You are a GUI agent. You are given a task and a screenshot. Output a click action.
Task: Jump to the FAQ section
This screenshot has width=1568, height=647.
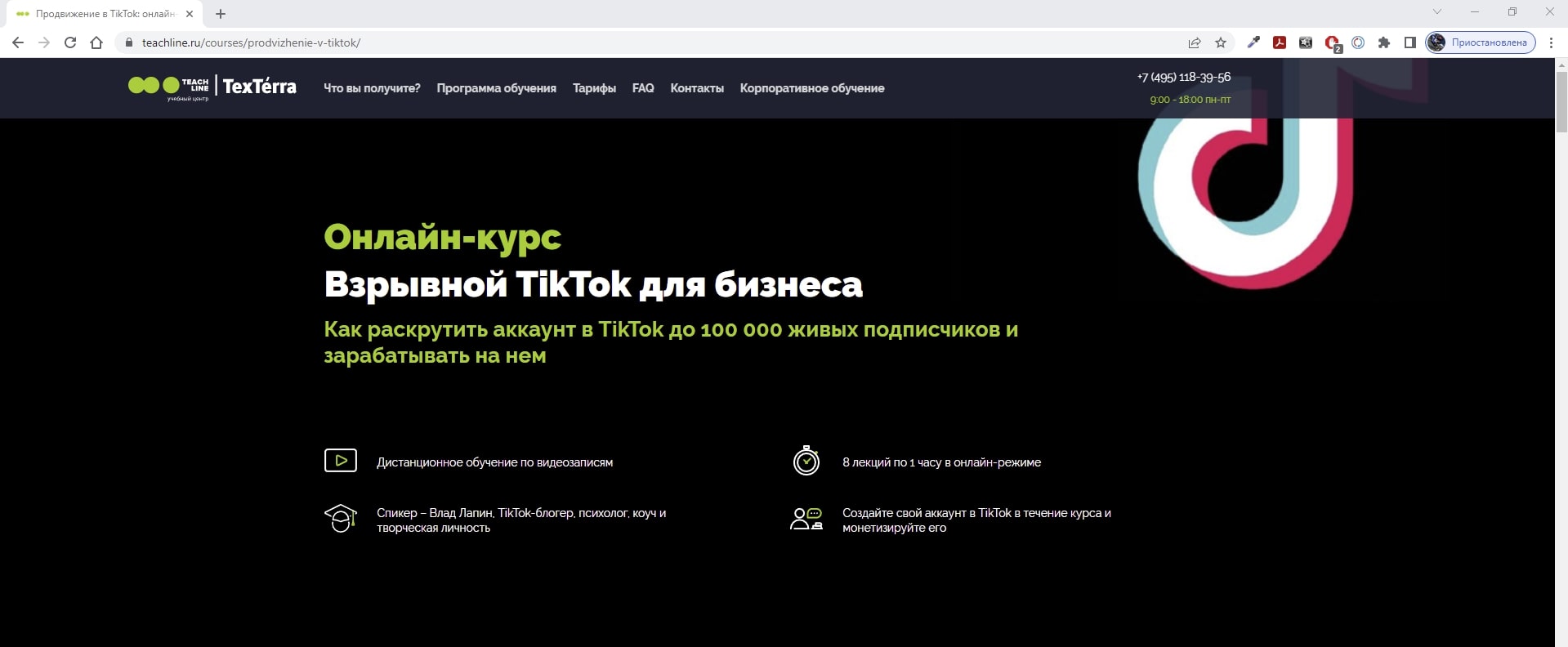click(x=643, y=88)
